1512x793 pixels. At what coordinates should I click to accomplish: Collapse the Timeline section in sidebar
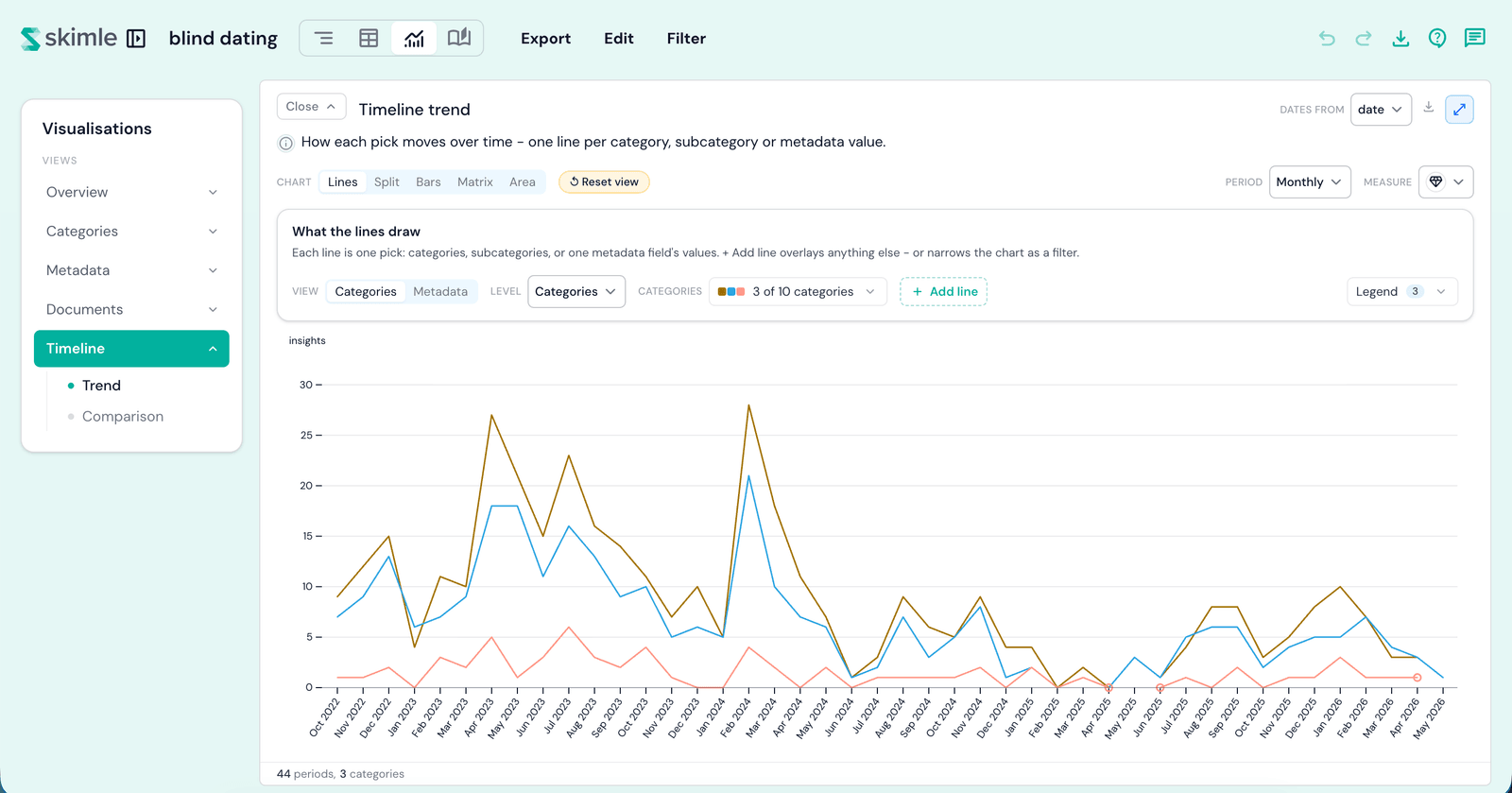point(131,349)
